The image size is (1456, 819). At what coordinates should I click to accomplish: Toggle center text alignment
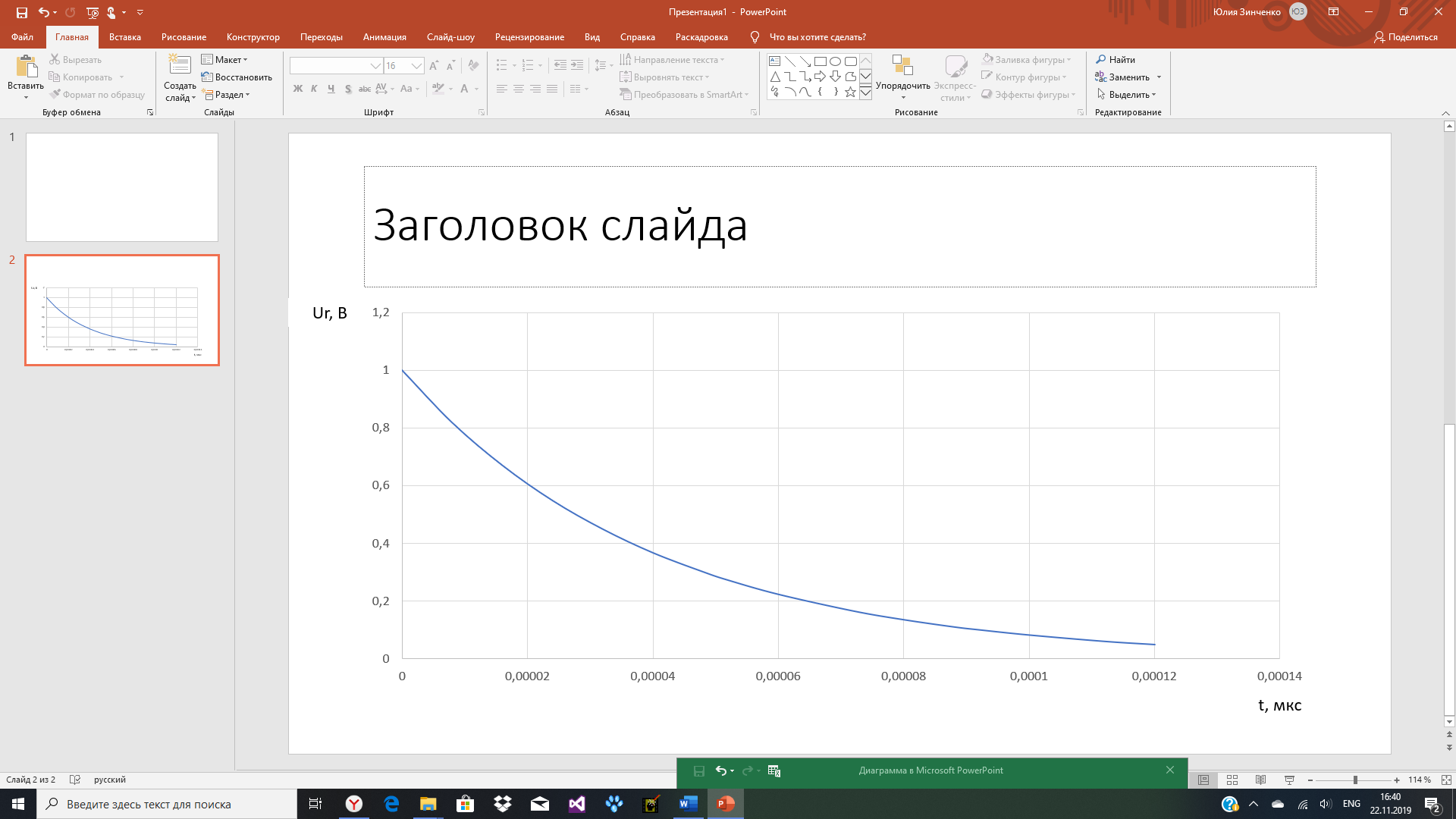coord(519,89)
